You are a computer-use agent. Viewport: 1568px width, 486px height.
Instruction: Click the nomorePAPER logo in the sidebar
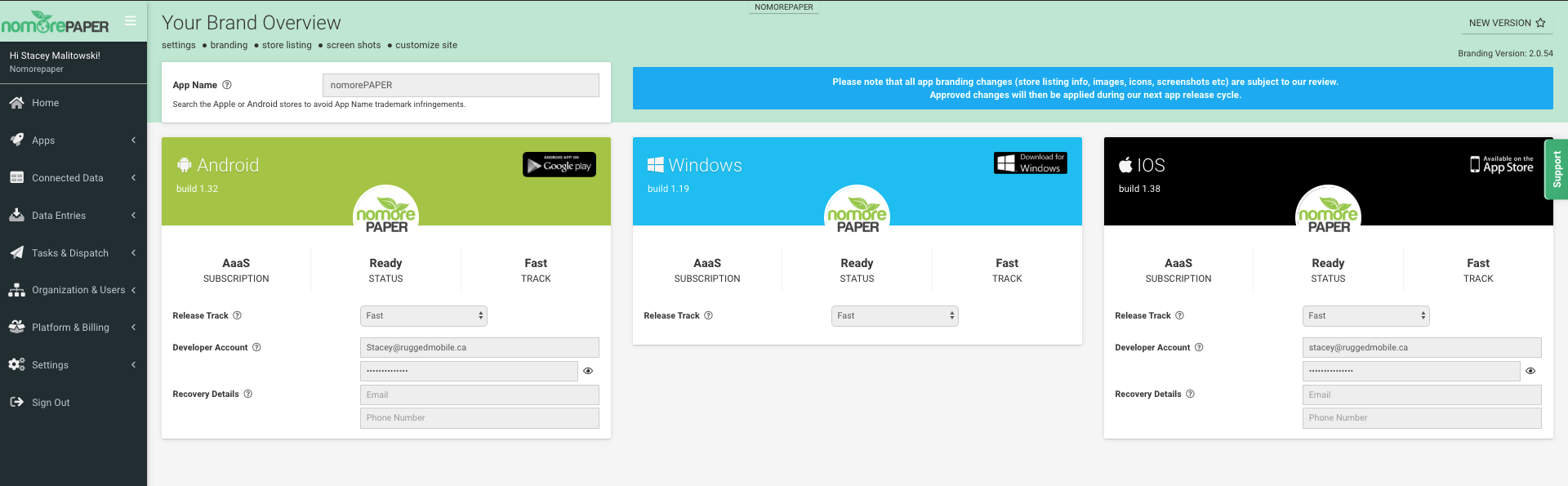click(x=55, y=23)
